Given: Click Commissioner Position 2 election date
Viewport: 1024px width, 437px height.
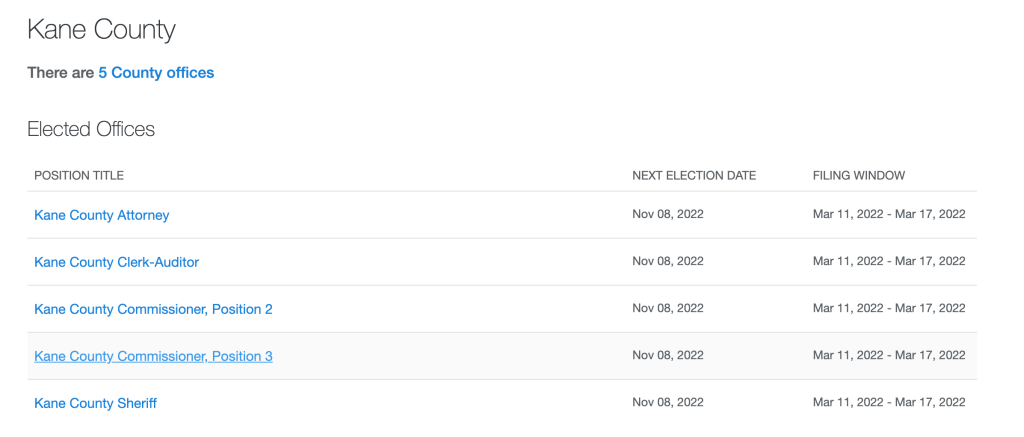Looking at the screenshot, I should [x=668, y=308].
